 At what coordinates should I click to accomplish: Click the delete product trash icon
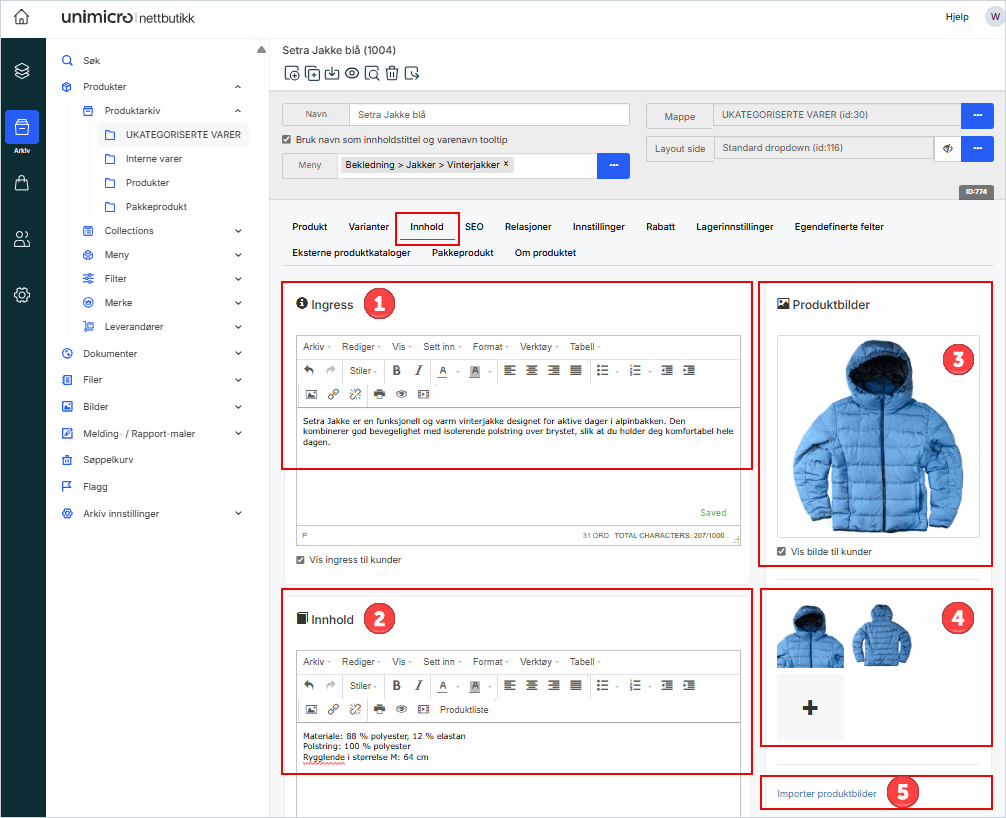[x=392, y=73]
